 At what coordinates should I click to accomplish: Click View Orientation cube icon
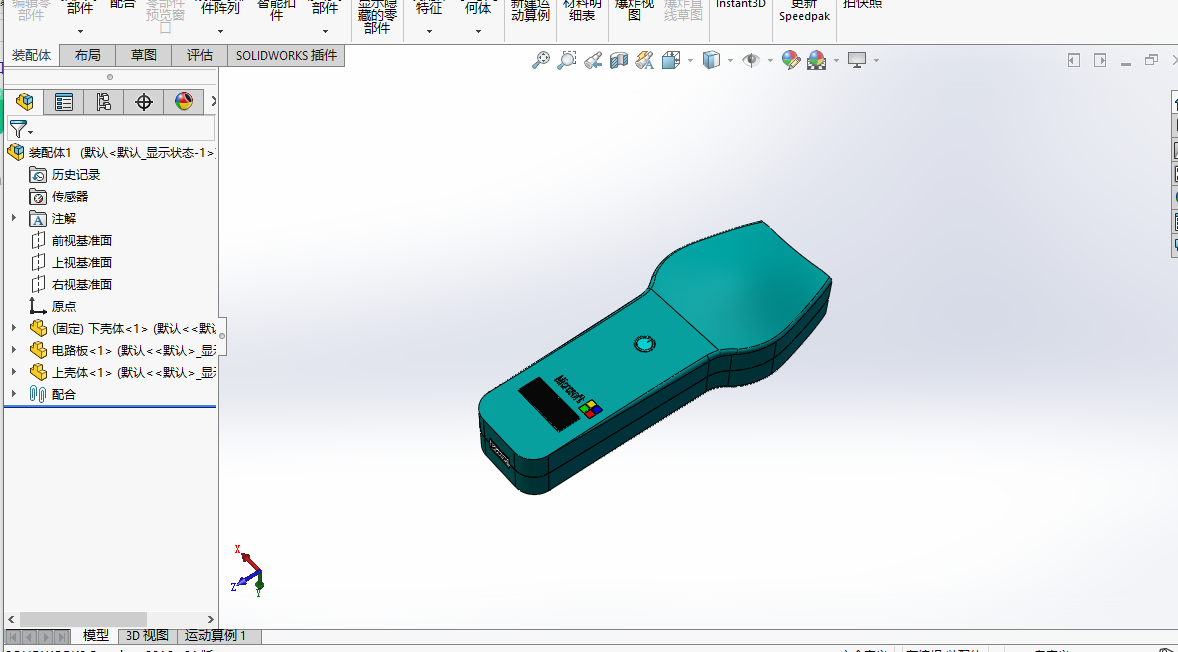click(x=671, y=60)
